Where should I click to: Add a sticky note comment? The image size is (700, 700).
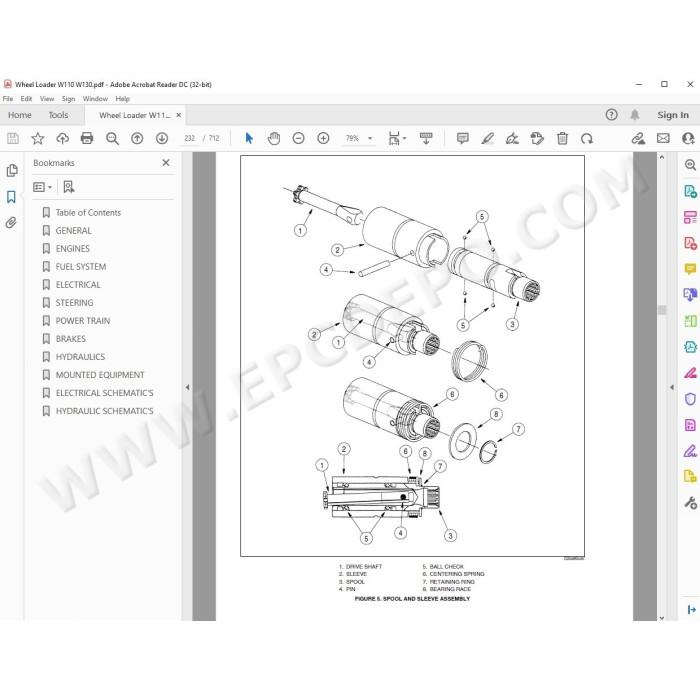point(463,138)
